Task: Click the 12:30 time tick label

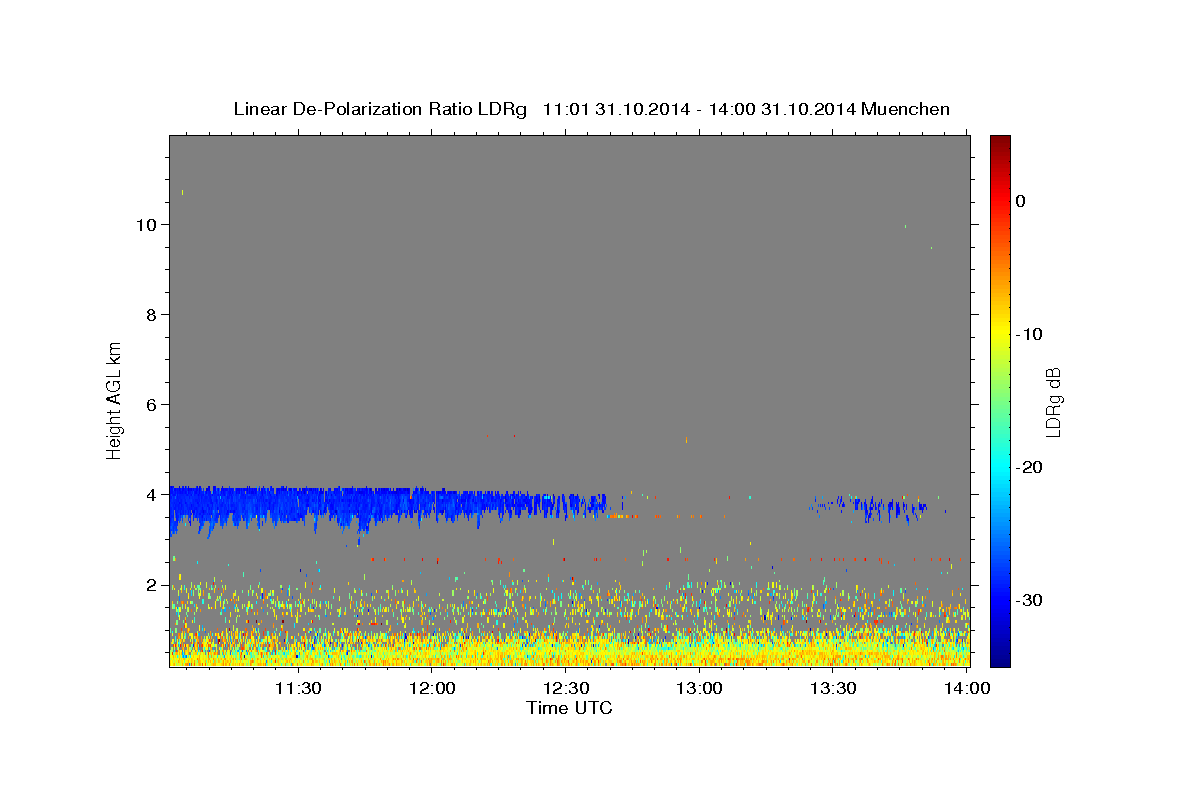Action: point(566,688)
